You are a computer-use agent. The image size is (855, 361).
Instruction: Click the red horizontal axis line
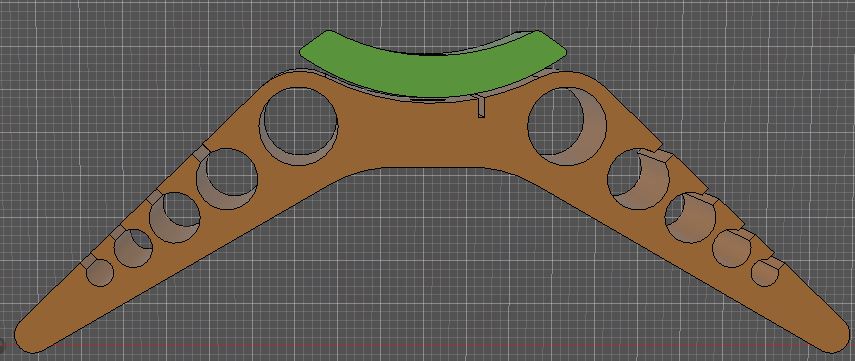coord(428,345)
